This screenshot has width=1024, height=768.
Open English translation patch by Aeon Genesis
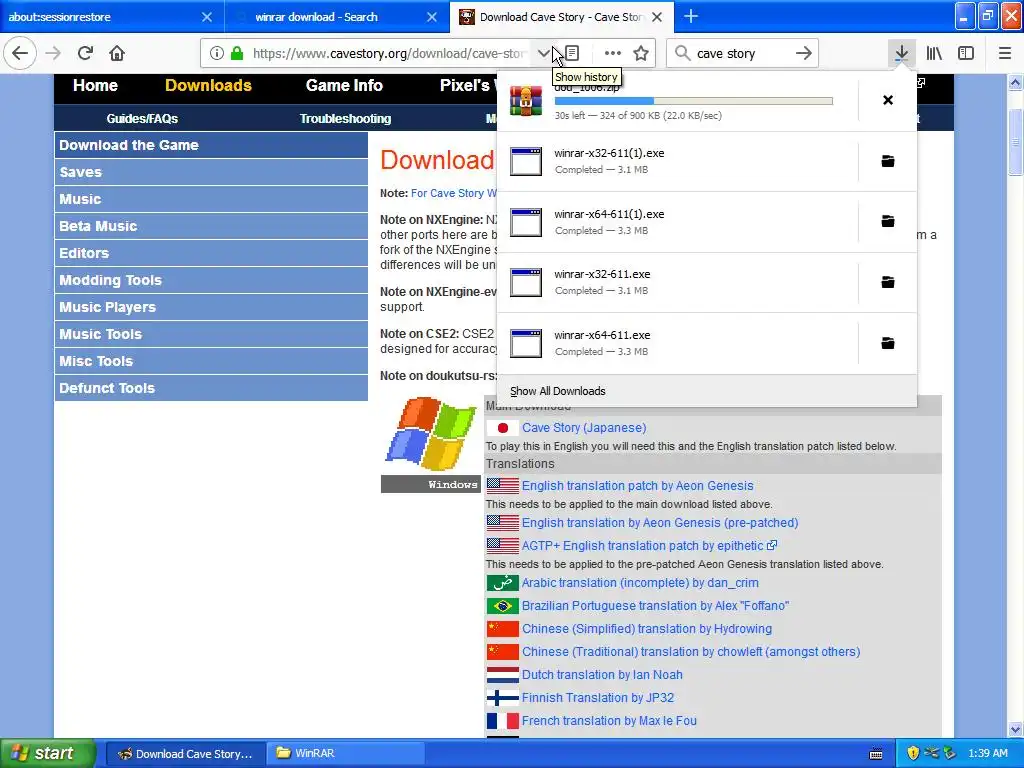point(637,486)
